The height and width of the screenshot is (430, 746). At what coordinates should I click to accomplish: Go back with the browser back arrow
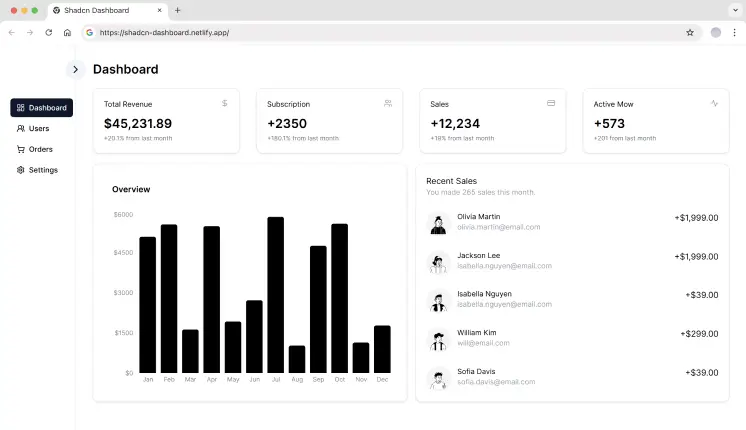point(12,32)
